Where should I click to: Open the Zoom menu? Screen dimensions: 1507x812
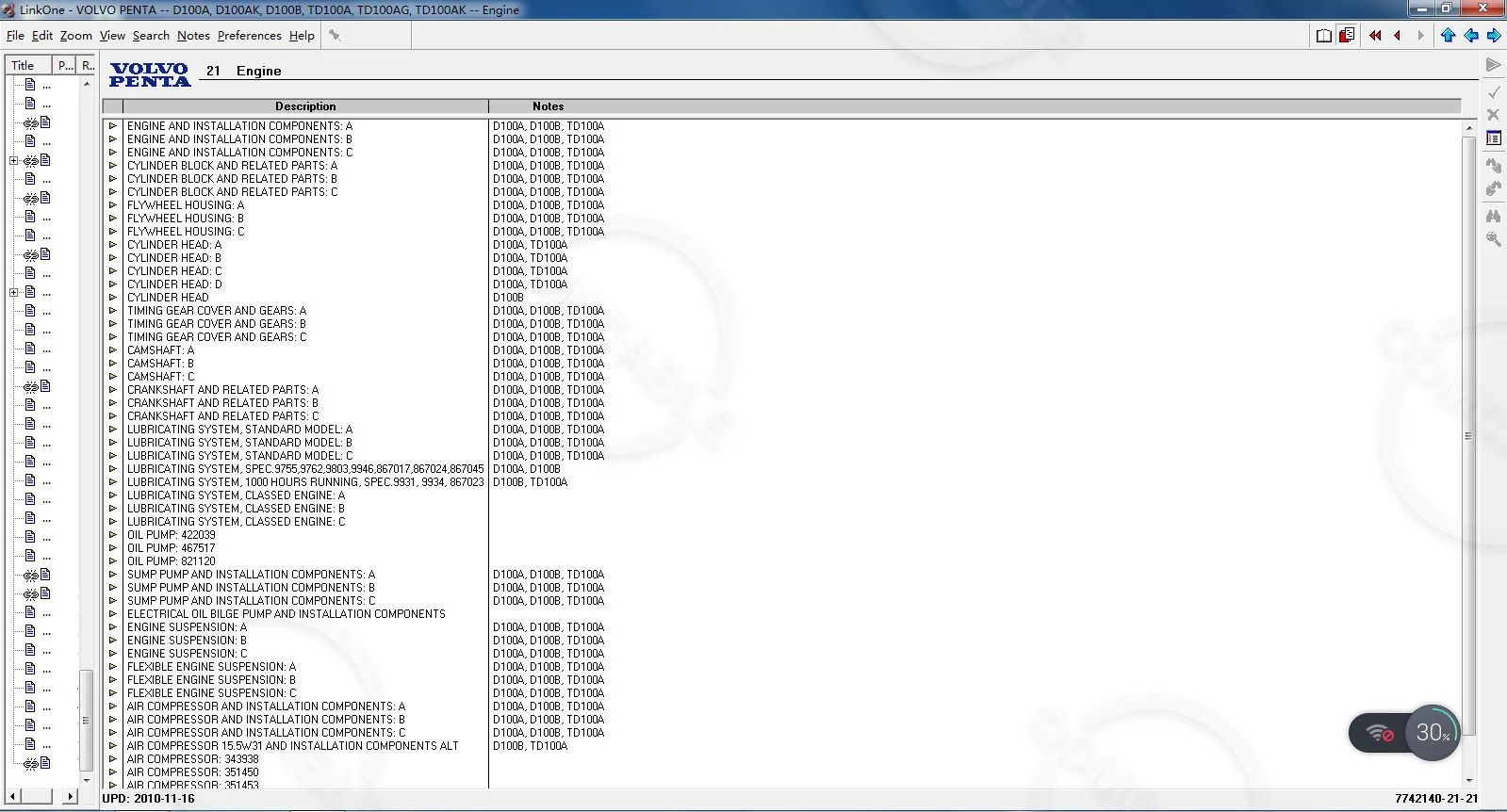(76, 36)
